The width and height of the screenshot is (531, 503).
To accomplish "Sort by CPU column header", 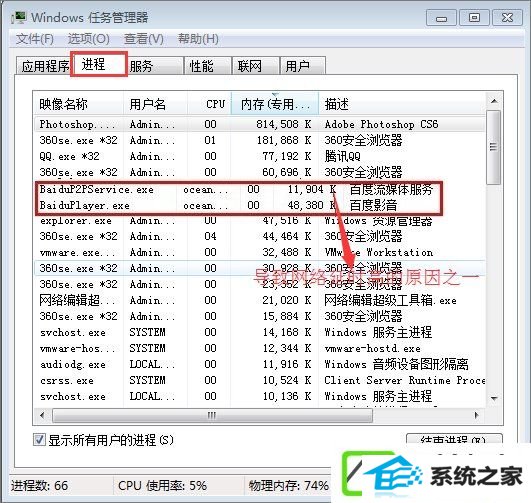I will pos(209,104).
